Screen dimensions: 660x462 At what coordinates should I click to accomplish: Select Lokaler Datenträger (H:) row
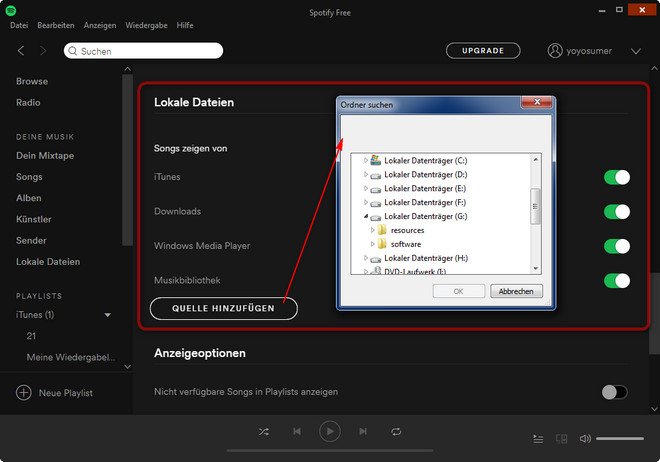426,258
